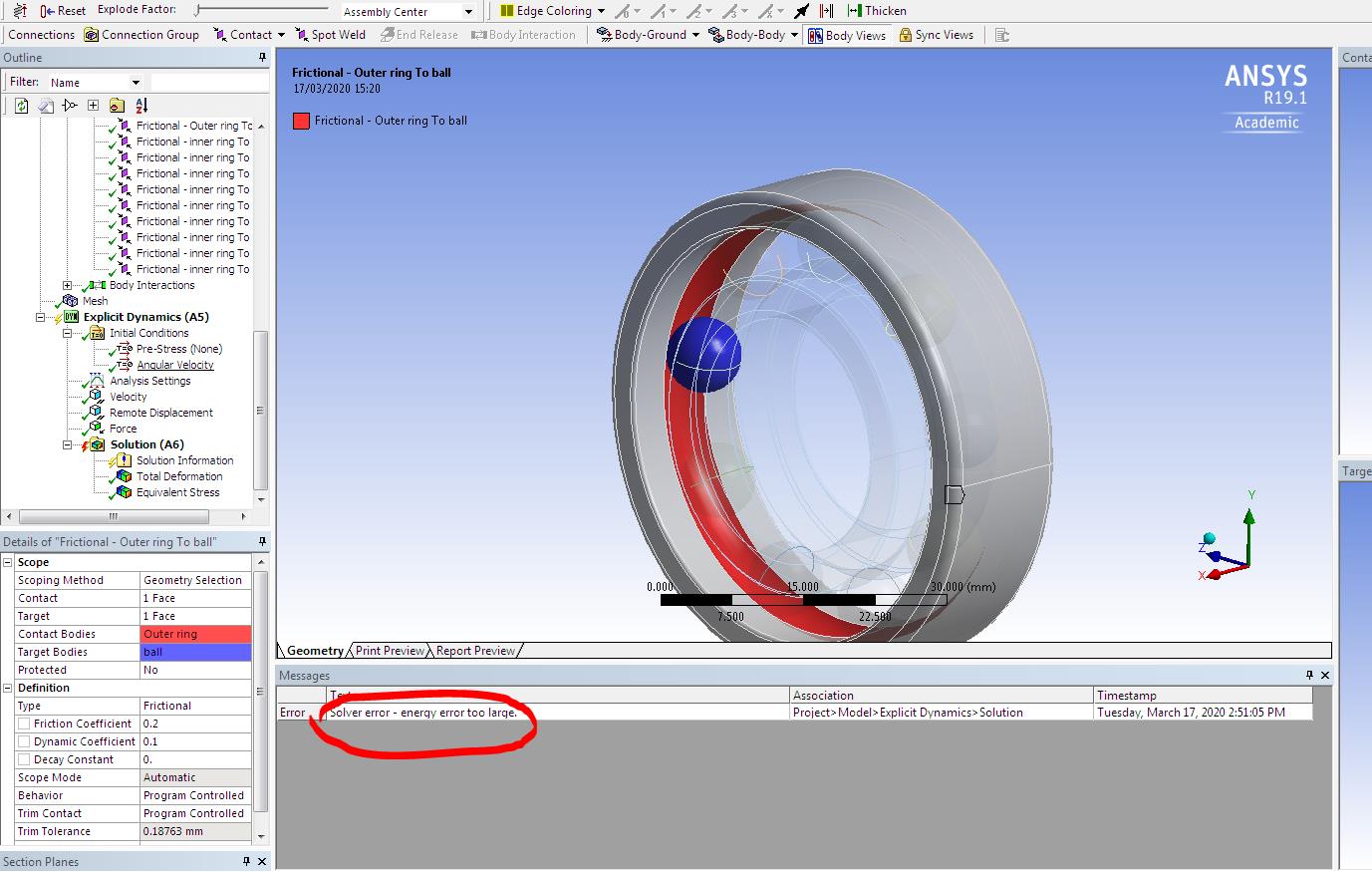Switch to the Print Preview tab
The image size is (1372, 872).
tap(388, 650)
